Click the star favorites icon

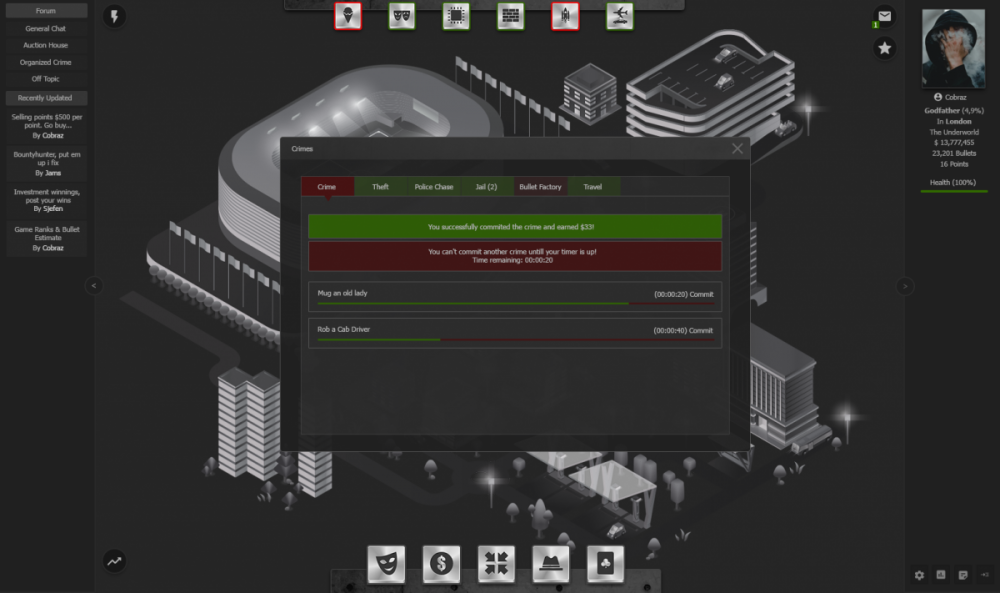coord(884,48)
